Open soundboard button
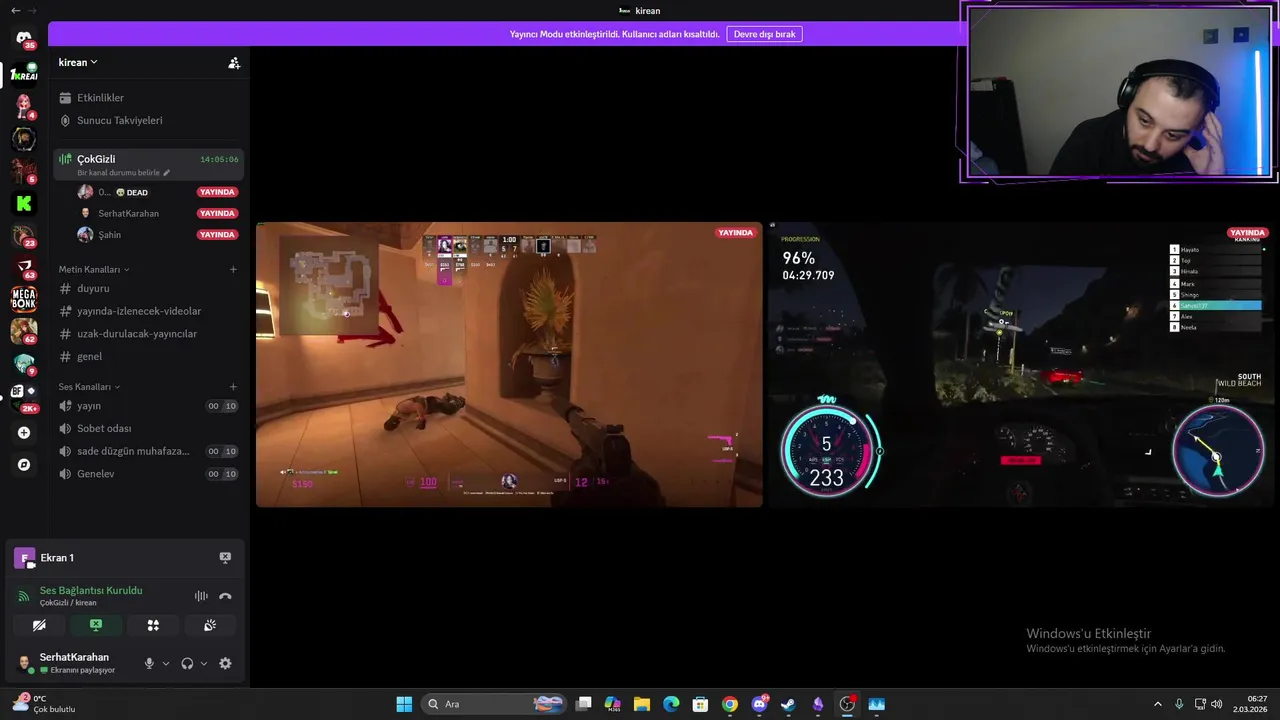Image resolution: width=1280 pixels, height=720 pixels. [x=210, y=625]
